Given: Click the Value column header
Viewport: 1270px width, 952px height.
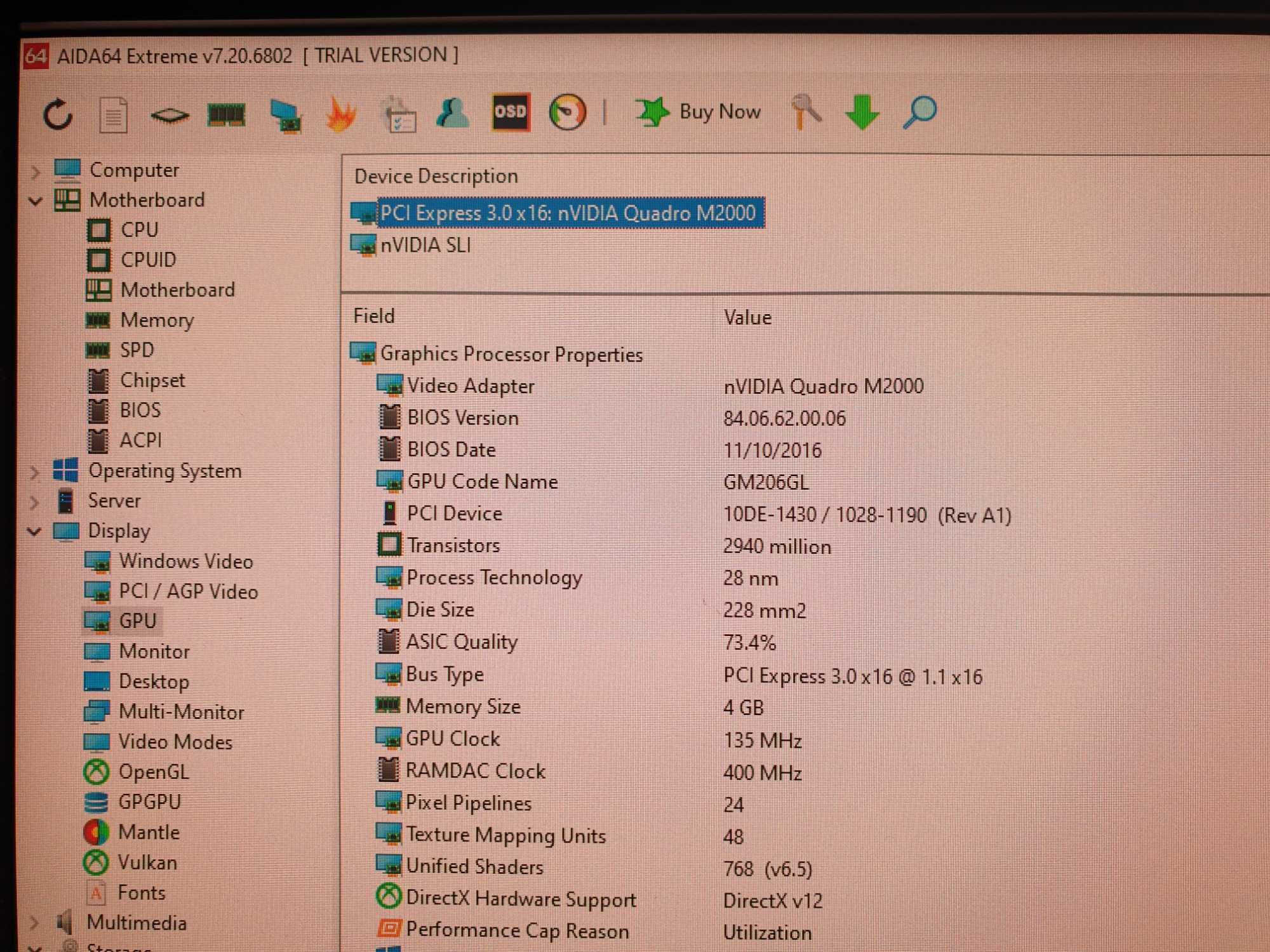Looking at the screenshot, I should [x=748, y=317].
